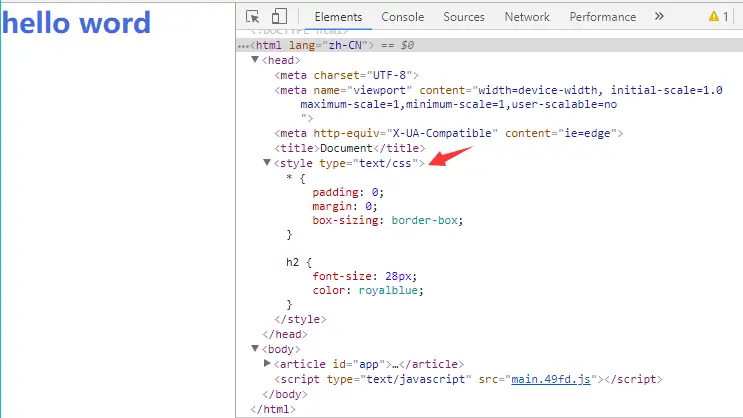The height and width of the screenshot is (418, 743).
Task: Click the 'padding: 0;' CSS line
Action: 348,192
